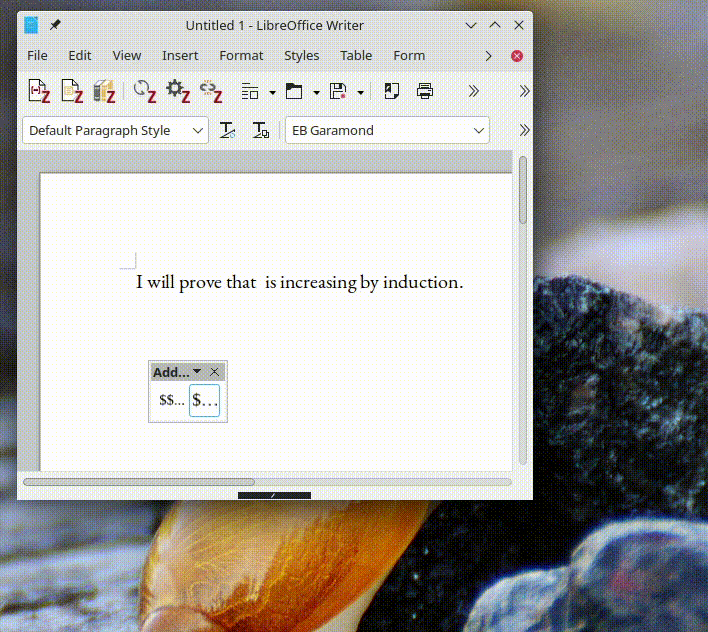Open the View menu
708x632 pixels.
click(x=127, y=56)
